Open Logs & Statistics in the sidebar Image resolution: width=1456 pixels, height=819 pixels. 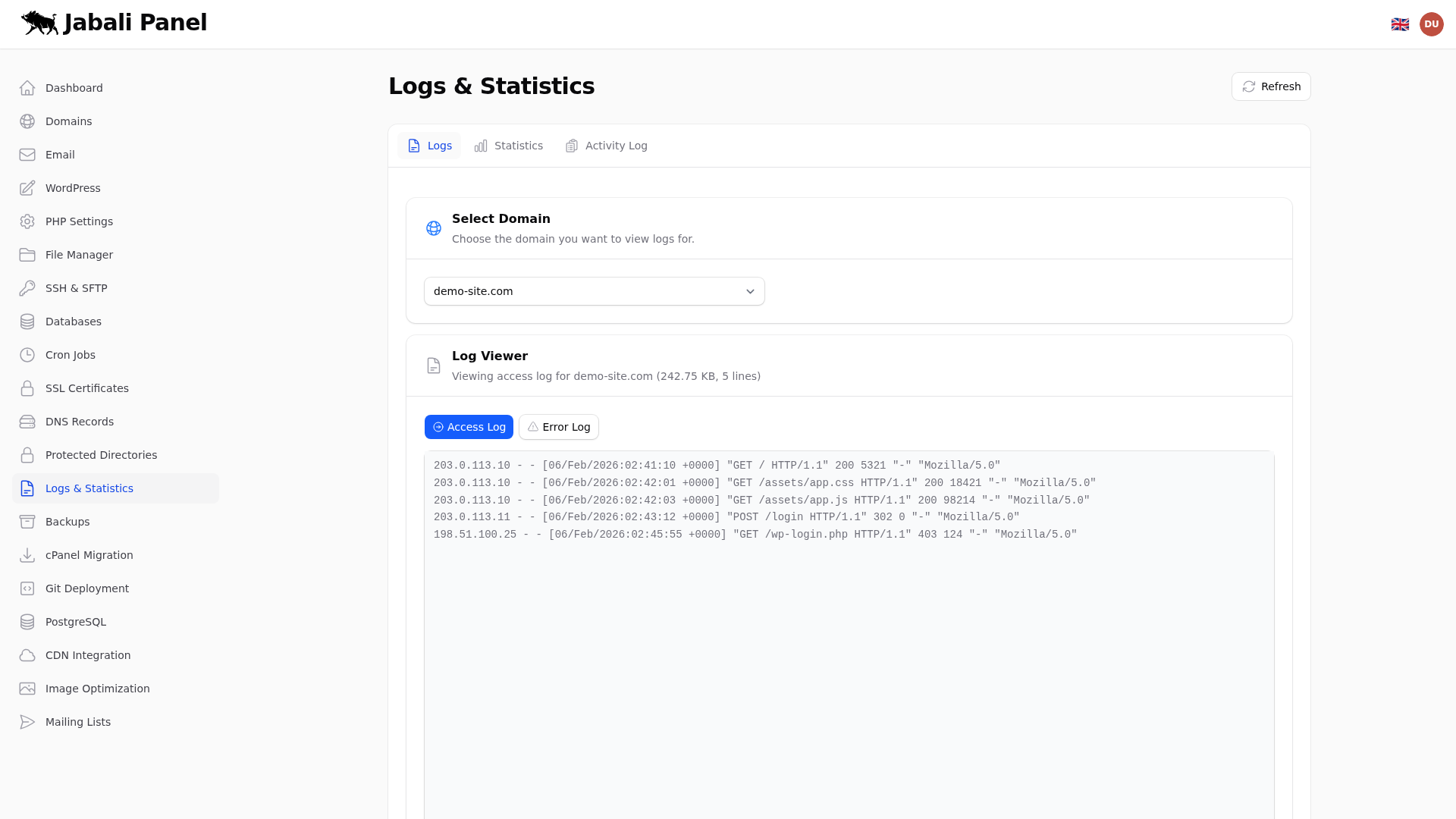89,488
